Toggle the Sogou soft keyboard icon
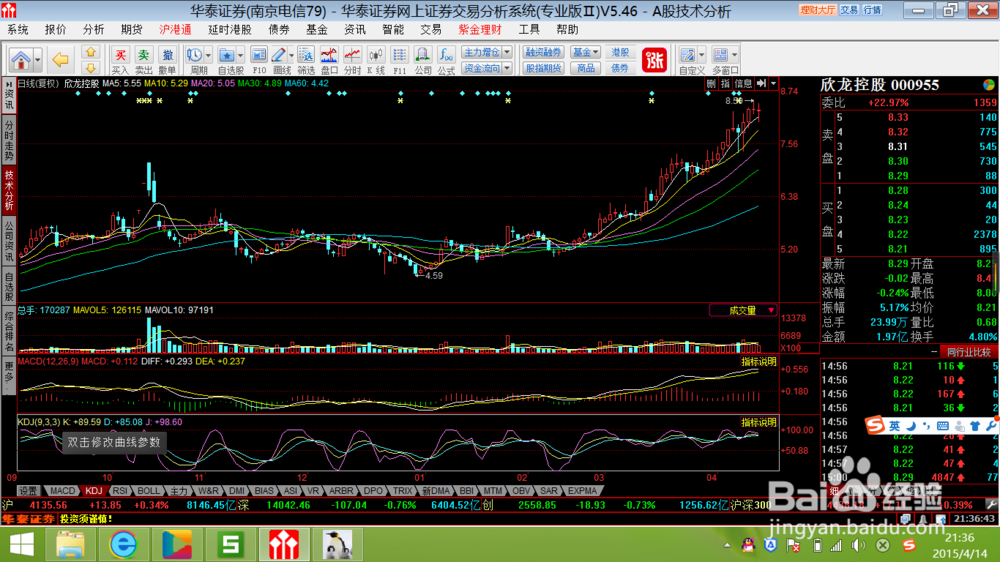Viewport: 1000px width, 562px height. (x=943, y=426)
